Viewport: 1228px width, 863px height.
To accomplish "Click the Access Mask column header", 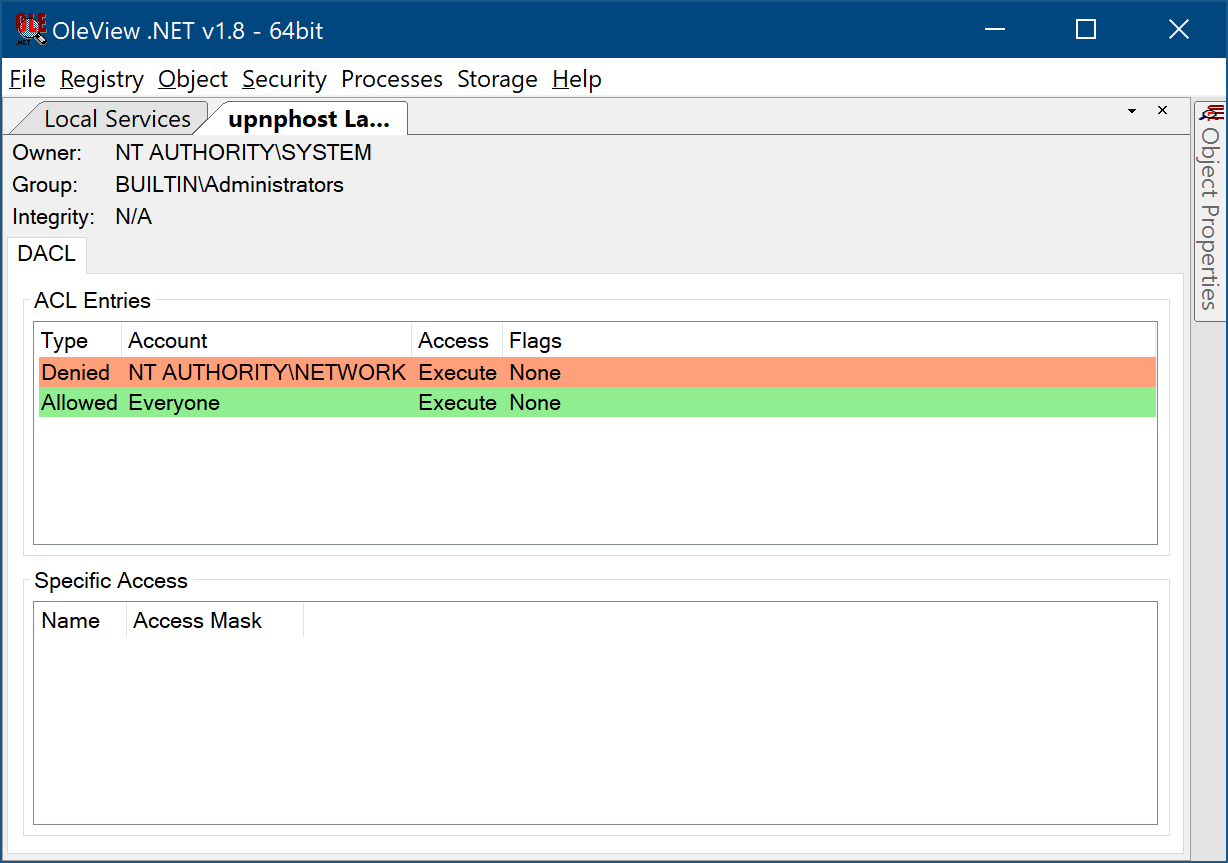I will click(197, 621).
